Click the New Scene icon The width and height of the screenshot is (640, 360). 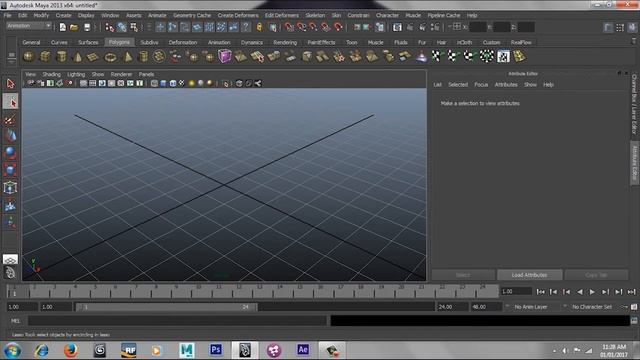[x=62, y=27]
